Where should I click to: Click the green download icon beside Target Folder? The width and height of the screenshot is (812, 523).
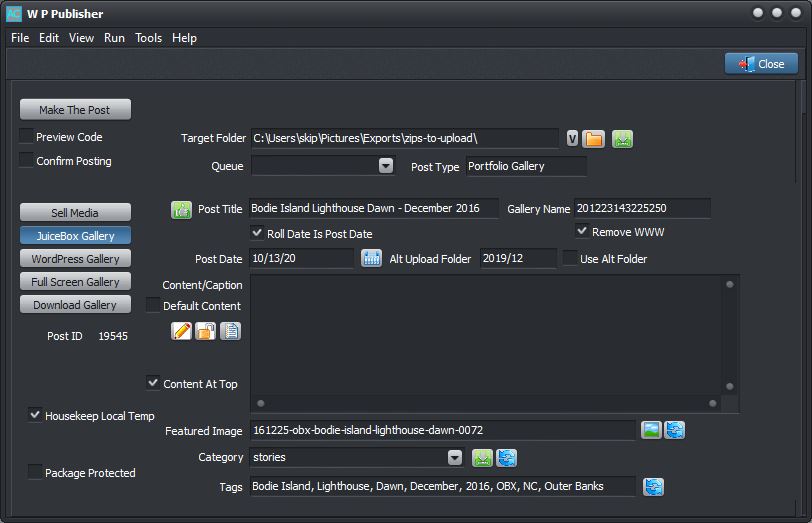coord(623,139)
